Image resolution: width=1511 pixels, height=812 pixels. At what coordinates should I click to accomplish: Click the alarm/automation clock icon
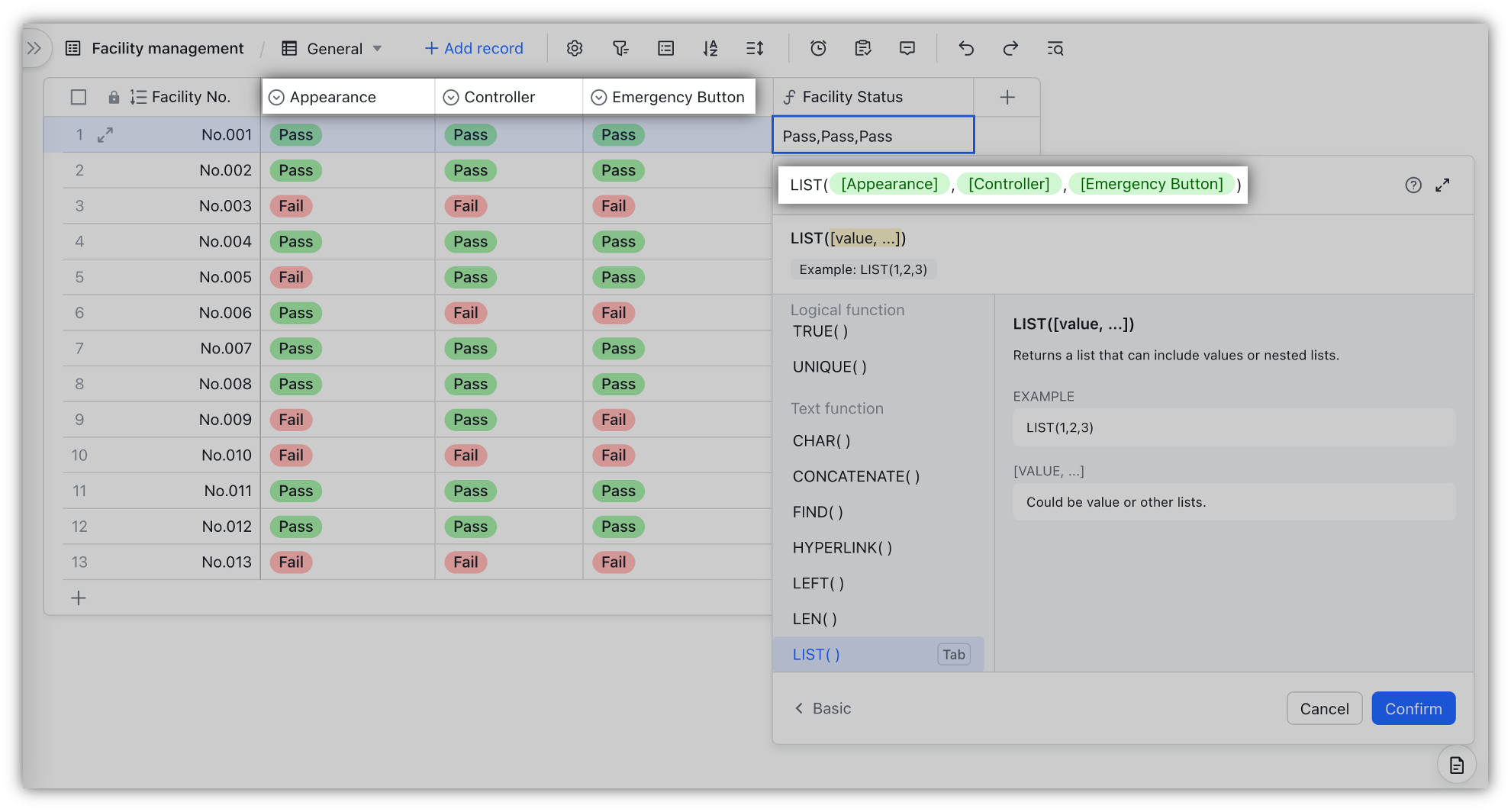[817, 48]
